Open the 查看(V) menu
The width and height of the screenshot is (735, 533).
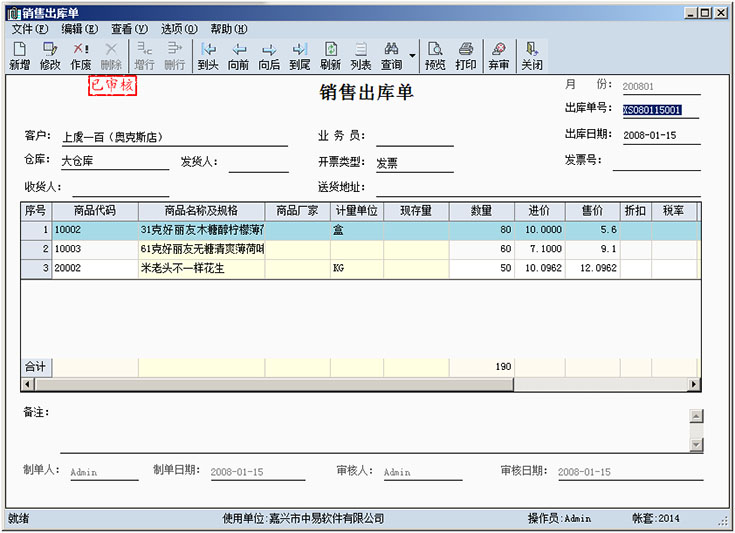pos(129,29)
